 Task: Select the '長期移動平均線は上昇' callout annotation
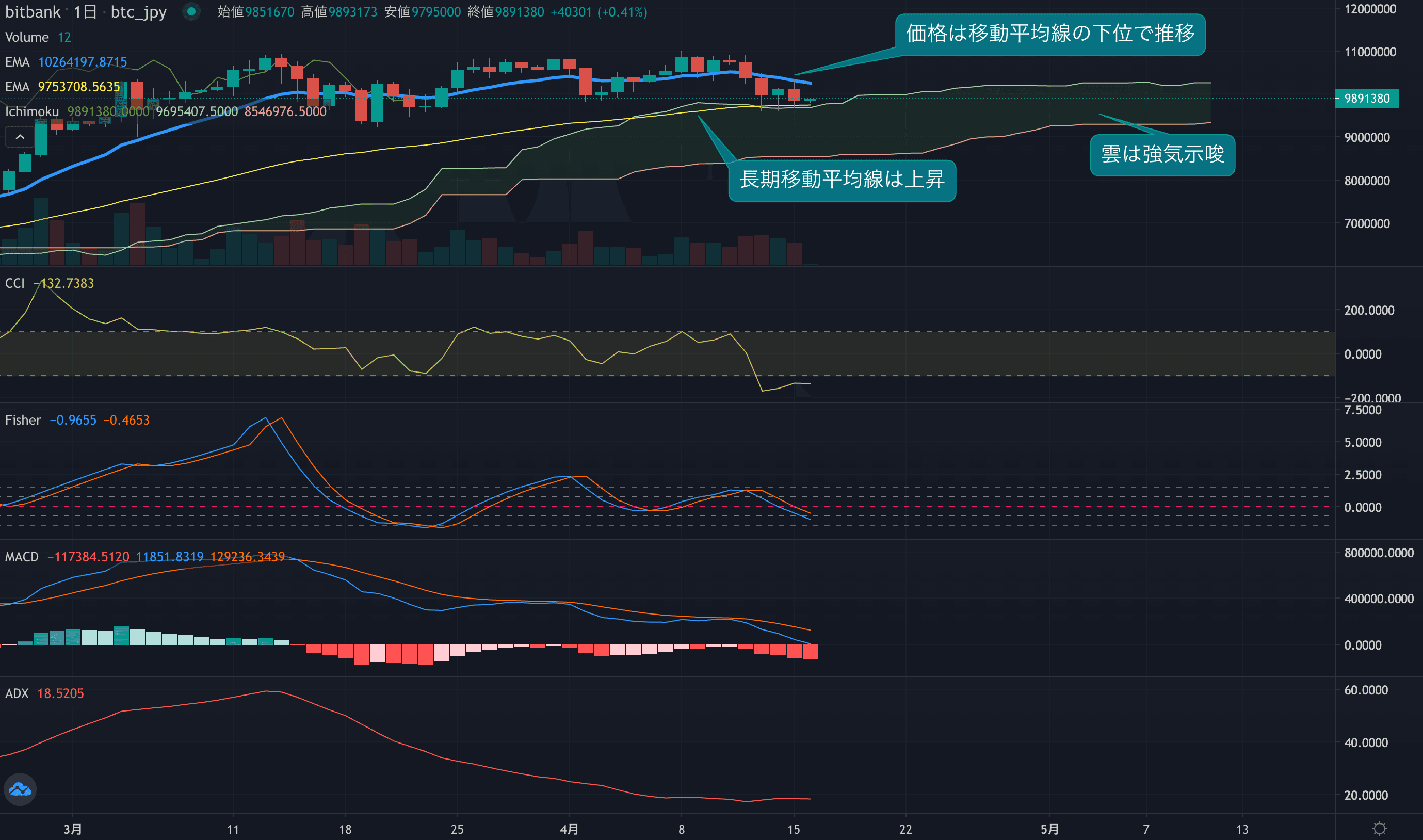[x=842, y=180]
